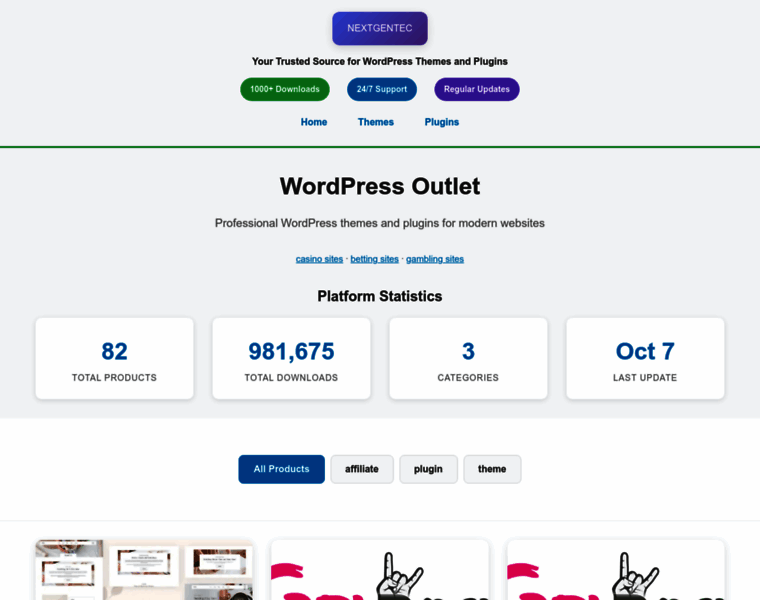The image size is (760, 600).
Task: Filter products by theme
Action: tap(492, 469)
